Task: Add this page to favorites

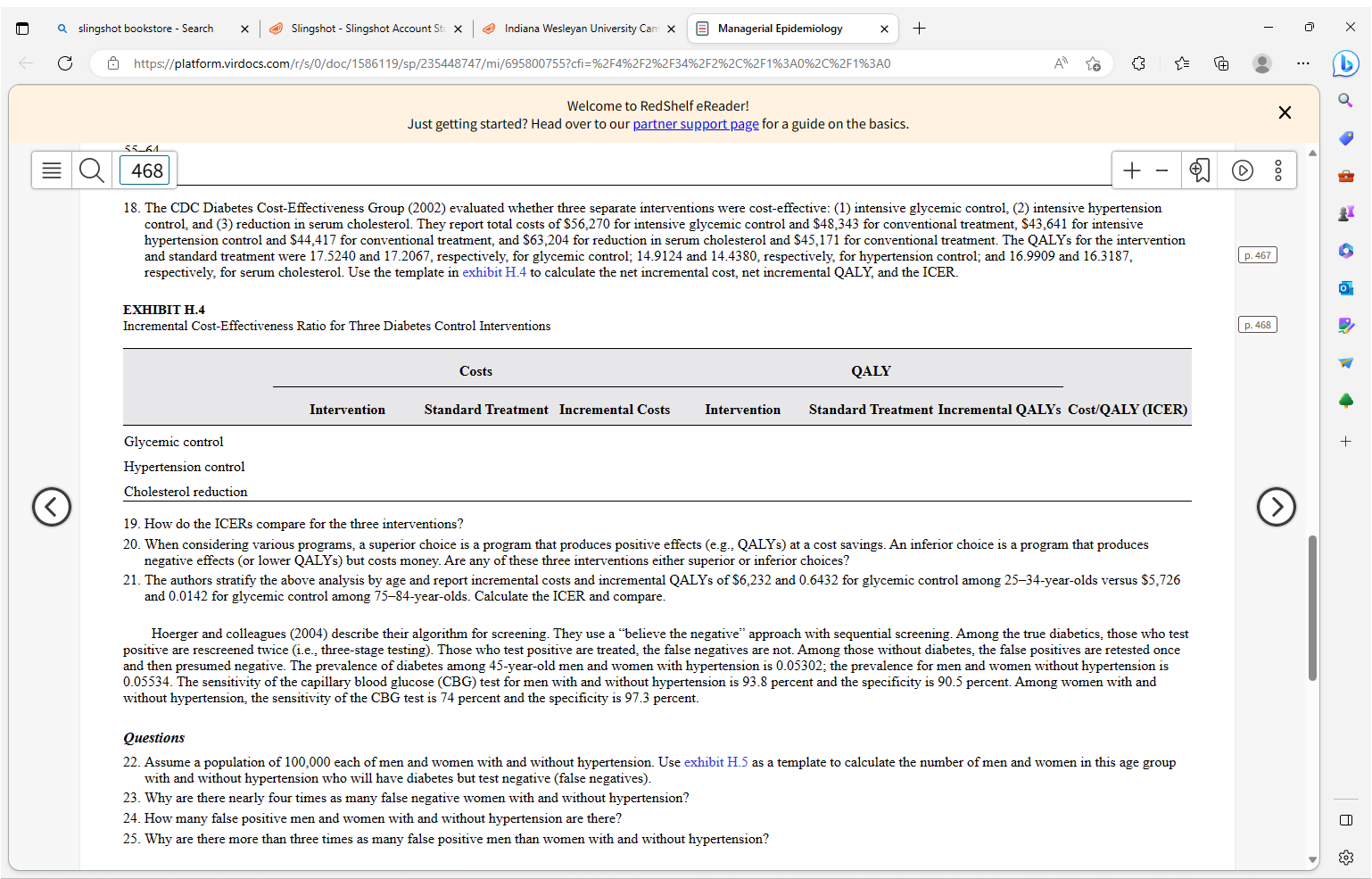Action: pos(1093,63)
